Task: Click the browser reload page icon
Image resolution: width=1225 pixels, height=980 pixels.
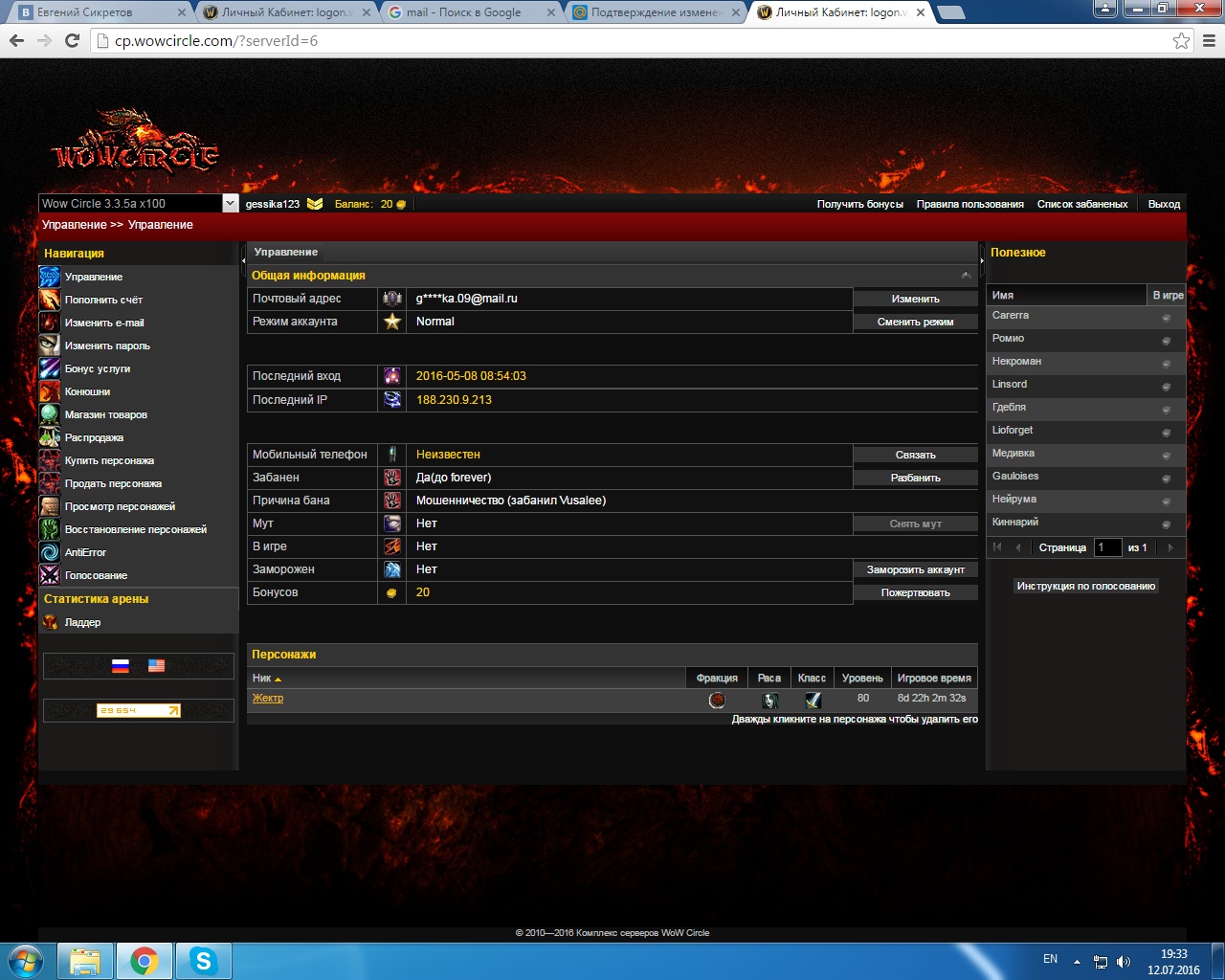Action: pyautogui.click(x=72, y=40)
